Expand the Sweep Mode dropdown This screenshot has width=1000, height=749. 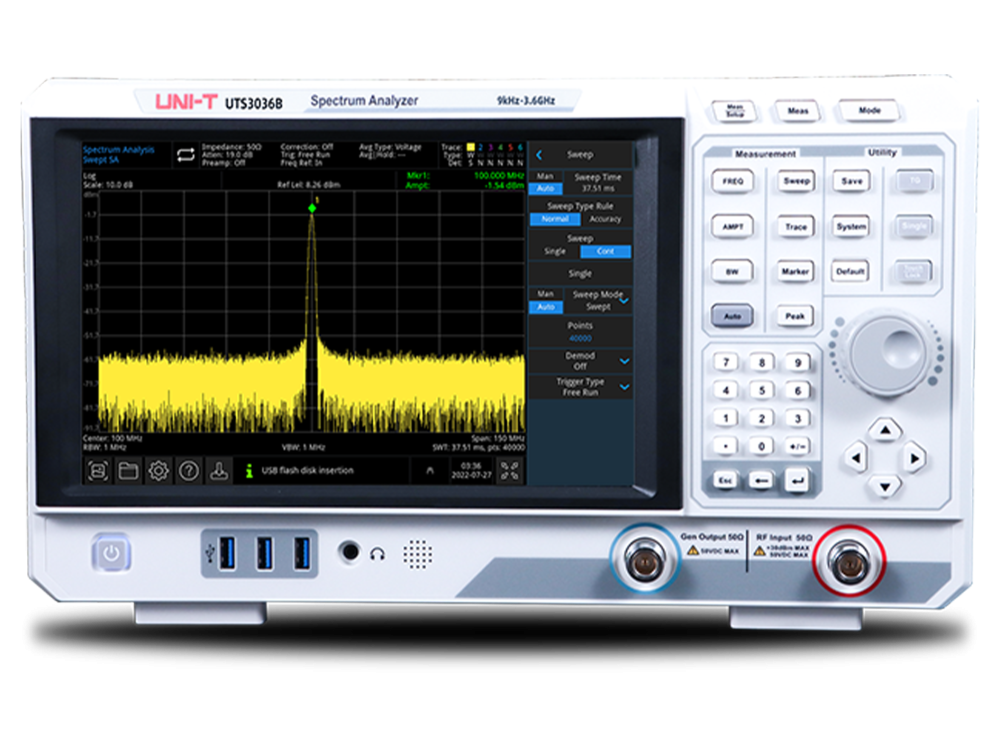click(x=624, y=300)
